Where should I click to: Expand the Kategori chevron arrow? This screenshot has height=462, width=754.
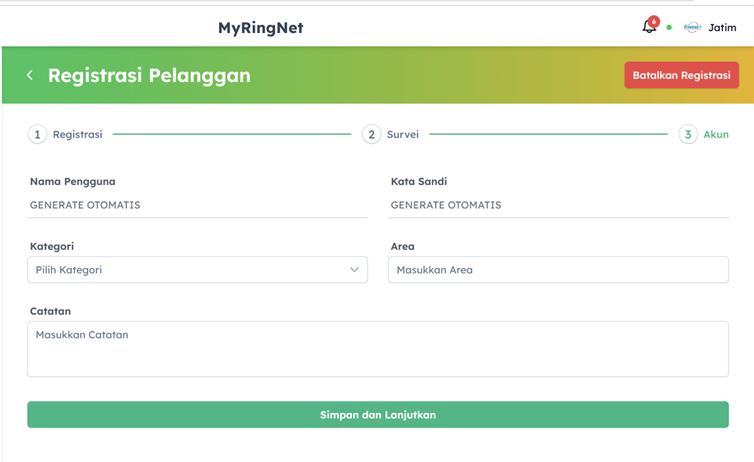coord(354,270)
